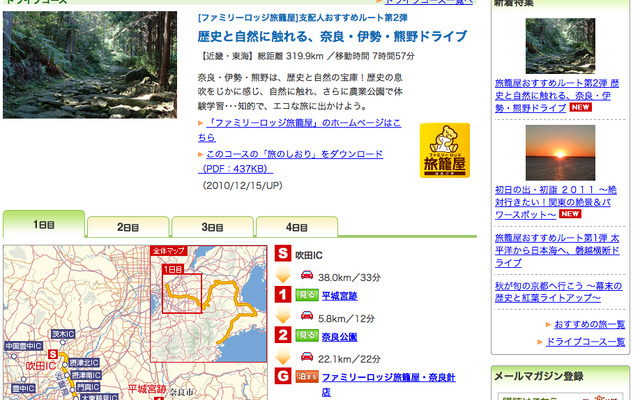Click the 平城宮跡 route link
Screen dimensions: 640x400
(340, 296)
